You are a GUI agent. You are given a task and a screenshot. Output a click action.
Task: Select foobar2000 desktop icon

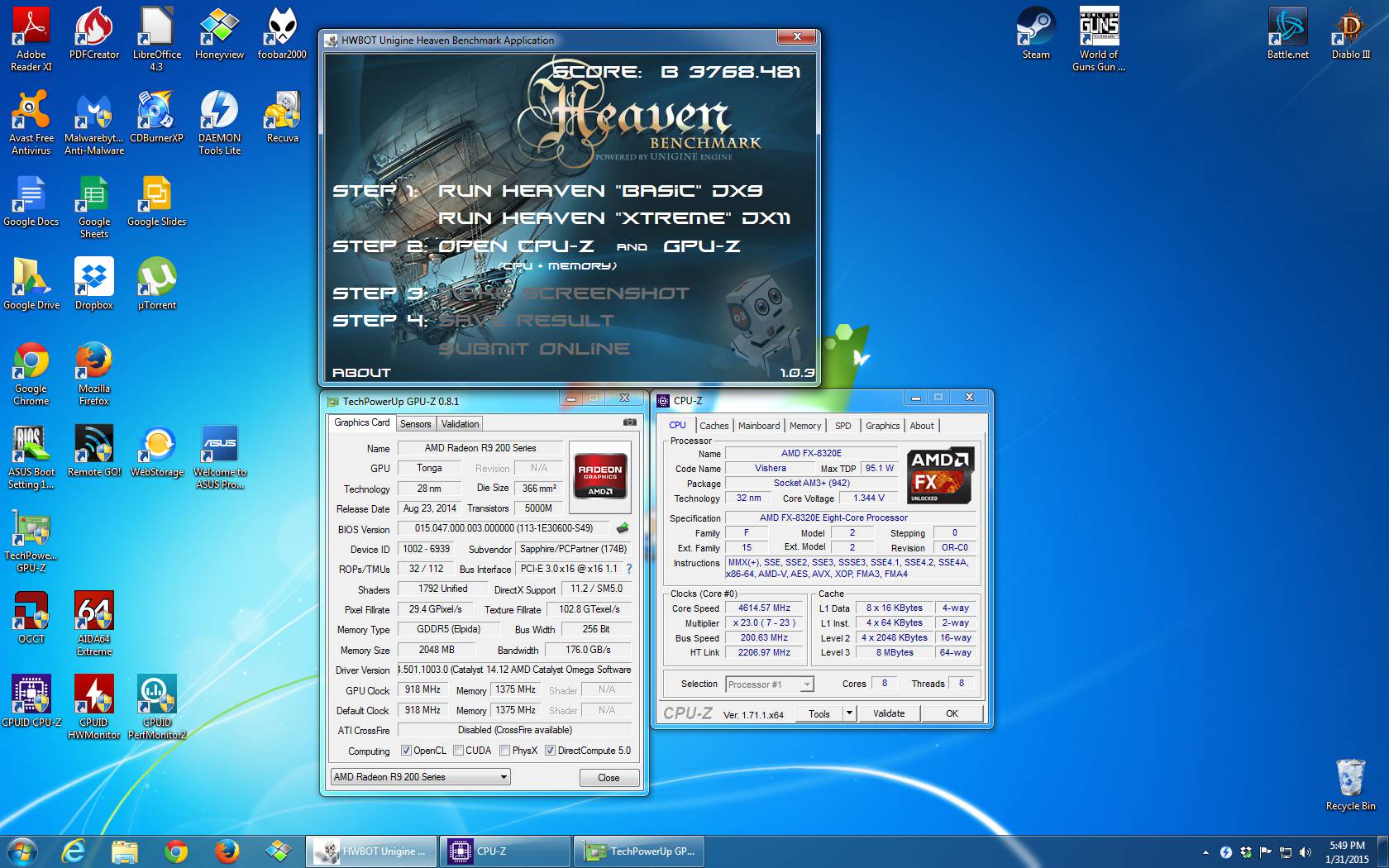point(282,33)
